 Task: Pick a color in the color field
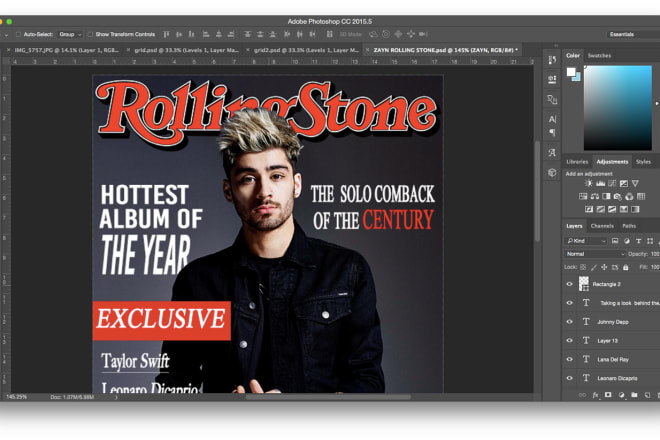[x=617, y=108]
